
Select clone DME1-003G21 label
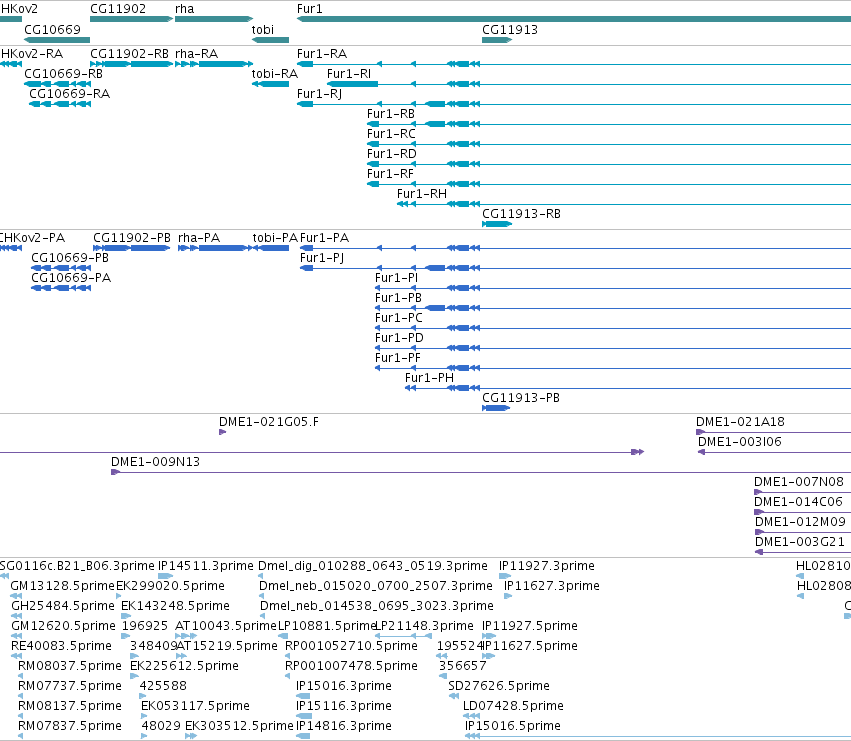[800, 543]
